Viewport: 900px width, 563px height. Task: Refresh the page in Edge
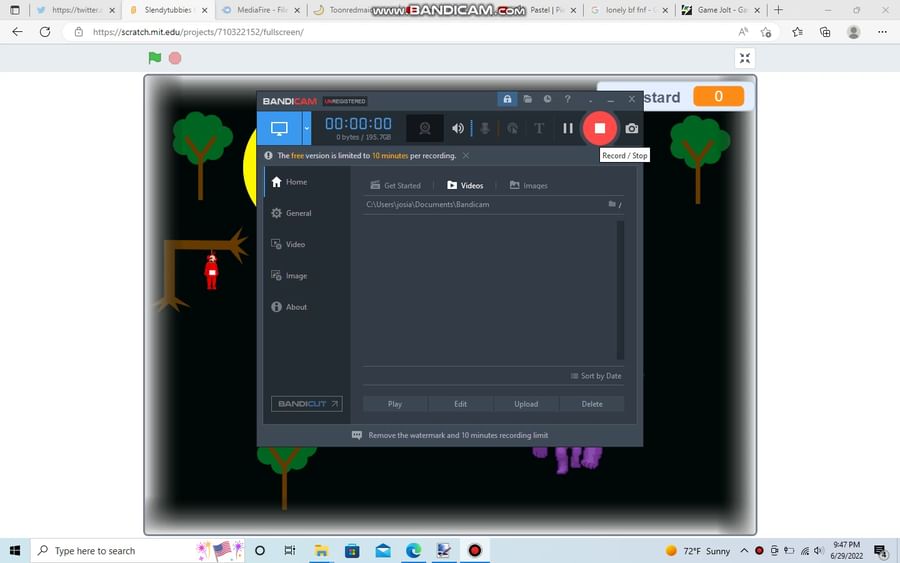pyautogui.click(x=45, y=32)
